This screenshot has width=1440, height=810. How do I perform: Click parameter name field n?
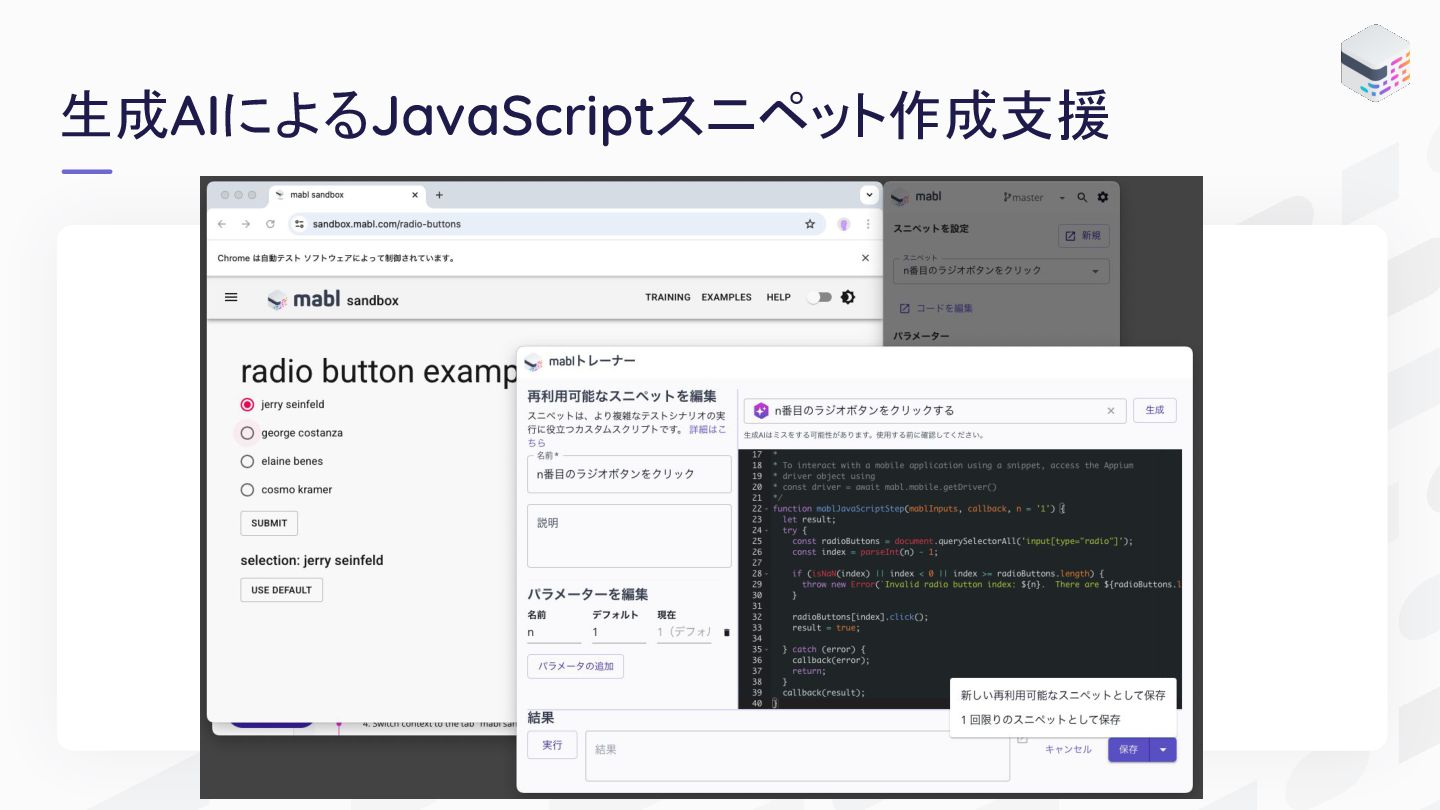[x=554, y=633]
